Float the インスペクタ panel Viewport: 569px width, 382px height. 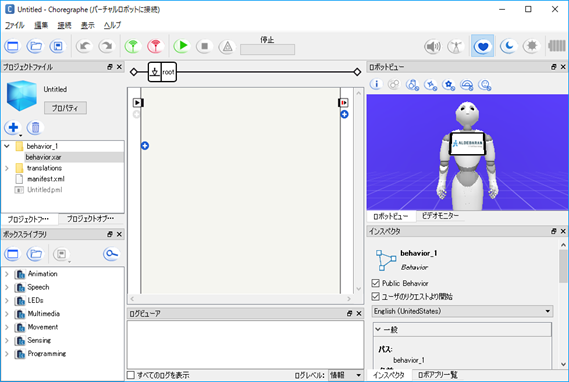(553, 231)
